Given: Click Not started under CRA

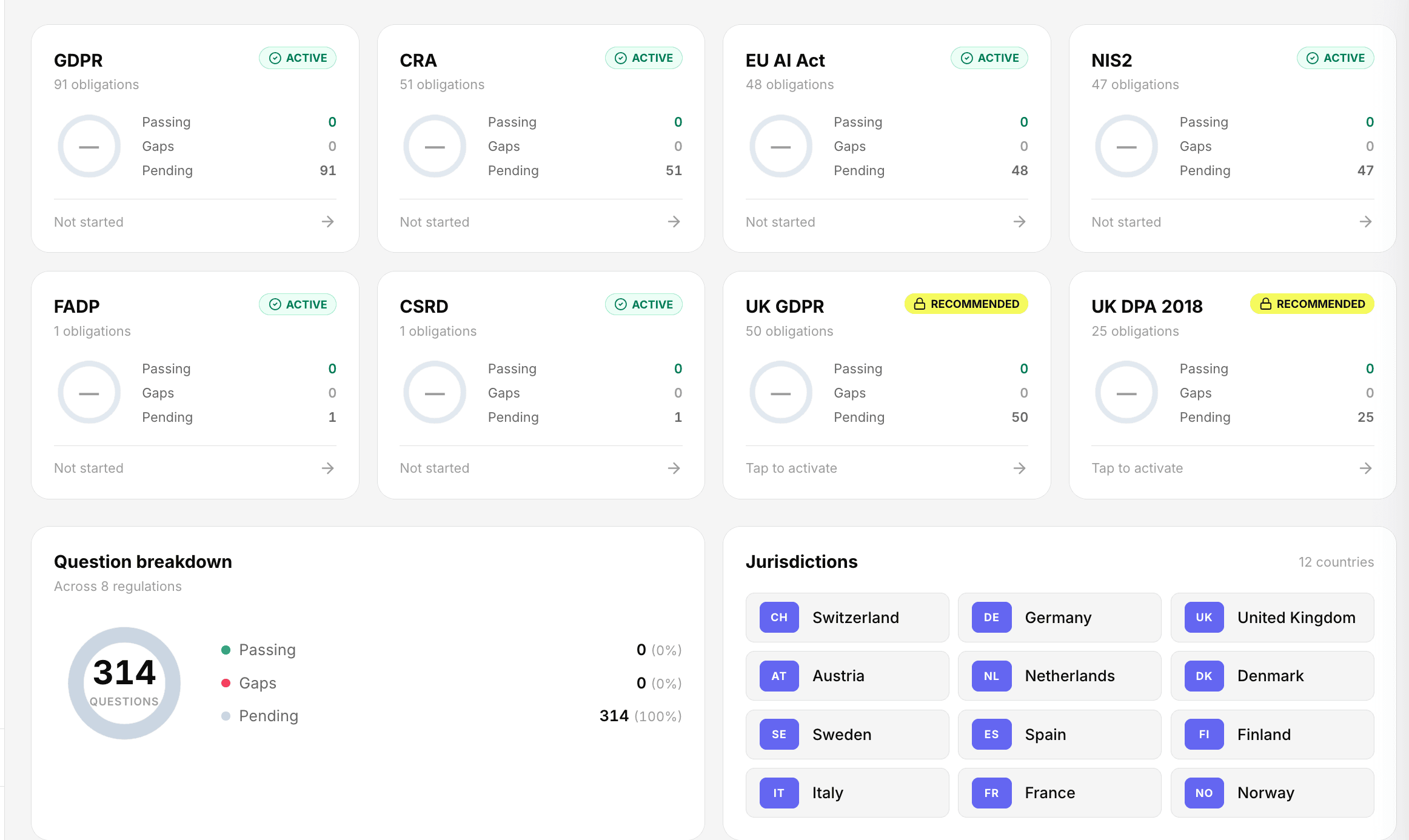Looking at the screenshot, I should (434, 222).
